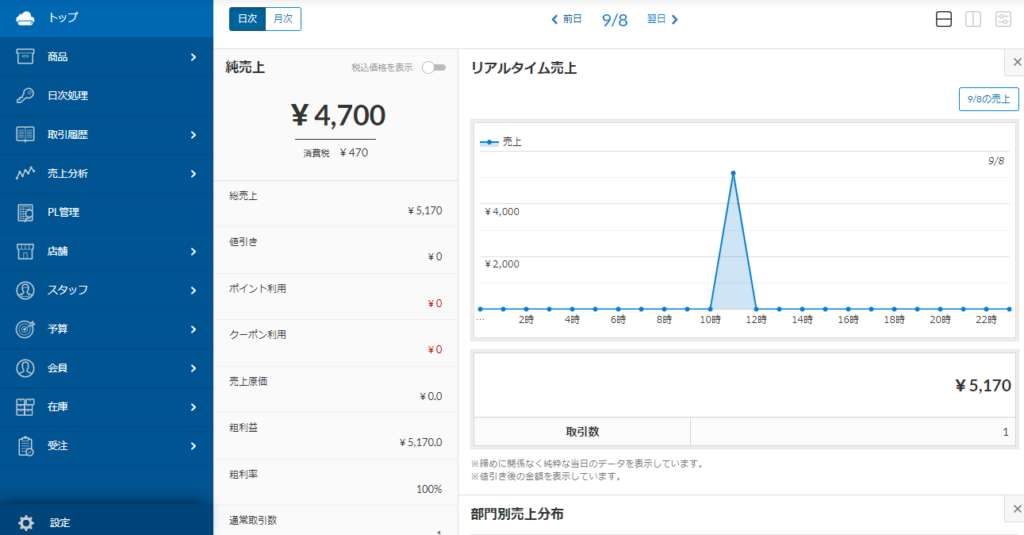
Task: Open the dashboard display settings icon
Action: (x=1002, y=19)
